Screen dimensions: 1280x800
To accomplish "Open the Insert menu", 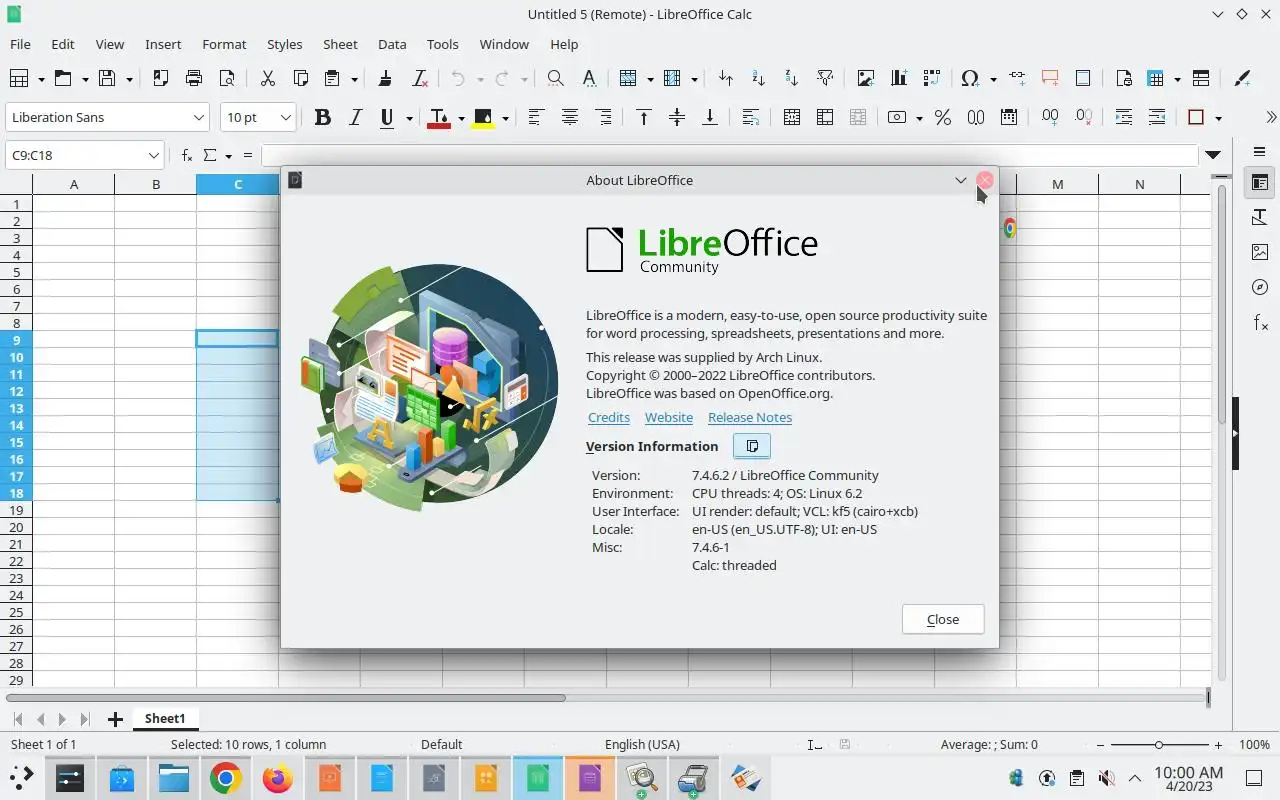I will [163, 44].
